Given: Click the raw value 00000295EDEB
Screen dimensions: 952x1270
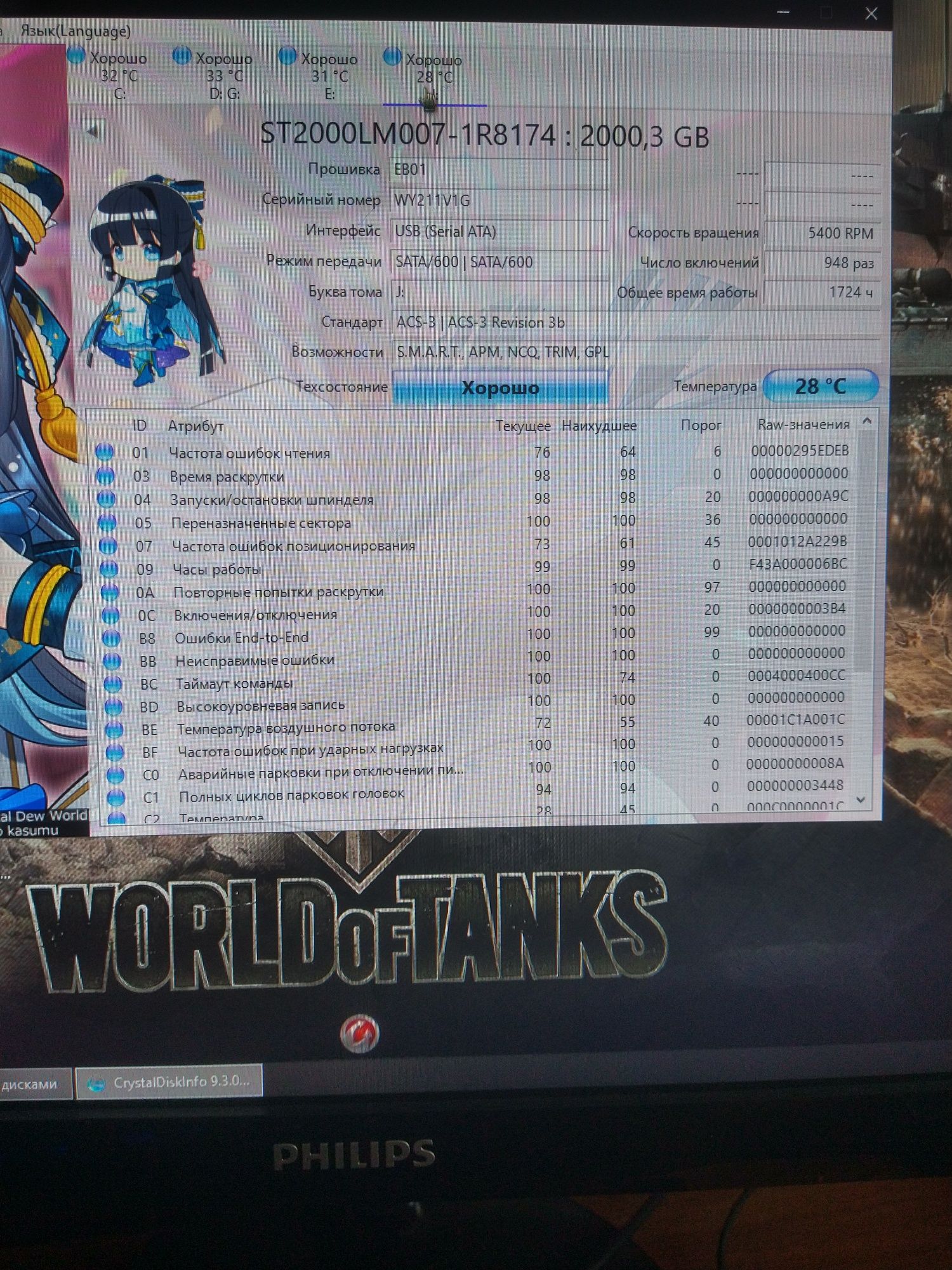Looking at the screenshot, I should (x=800, y=451).
